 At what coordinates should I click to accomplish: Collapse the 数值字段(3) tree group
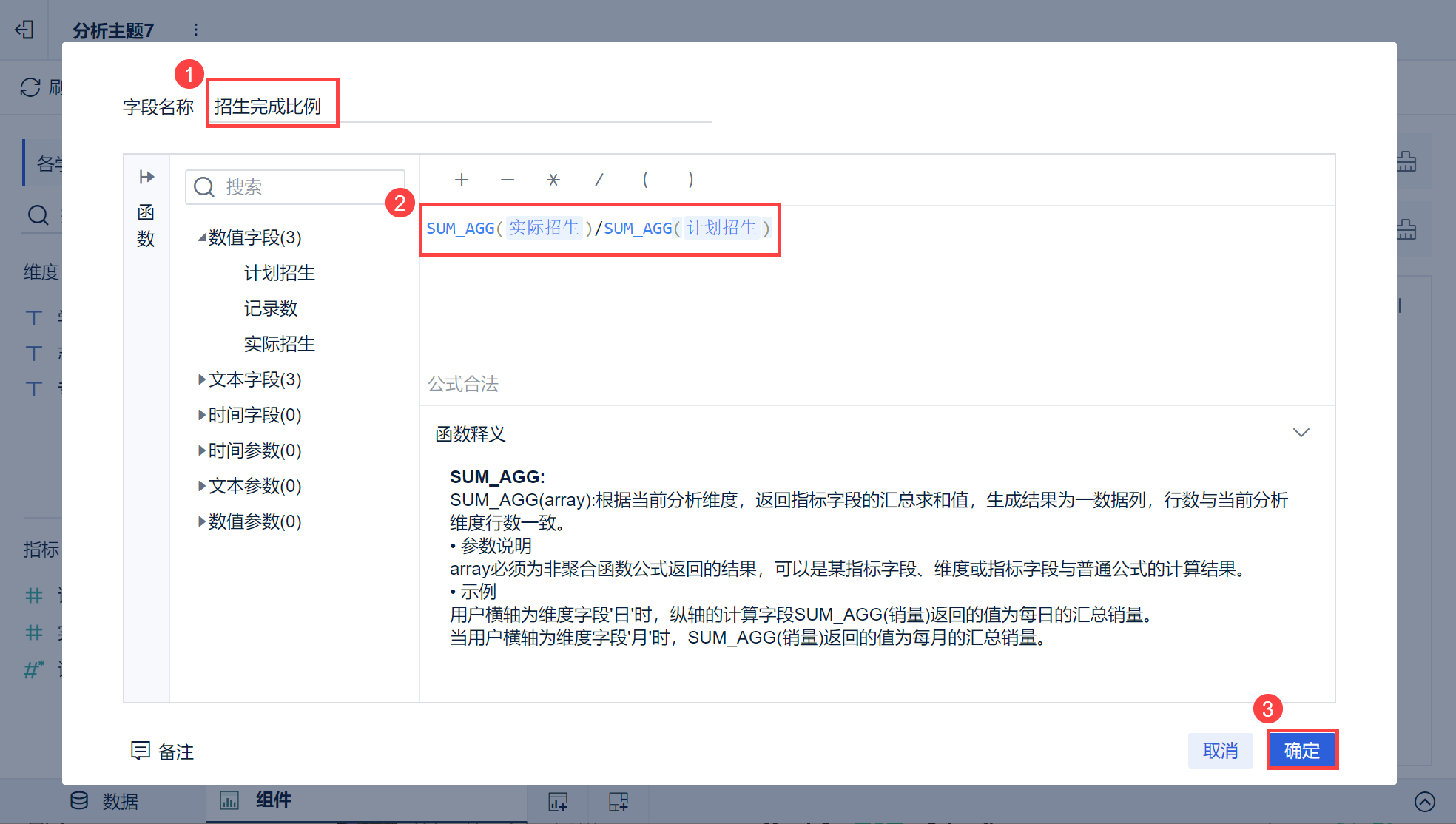(x=201, y=238)
